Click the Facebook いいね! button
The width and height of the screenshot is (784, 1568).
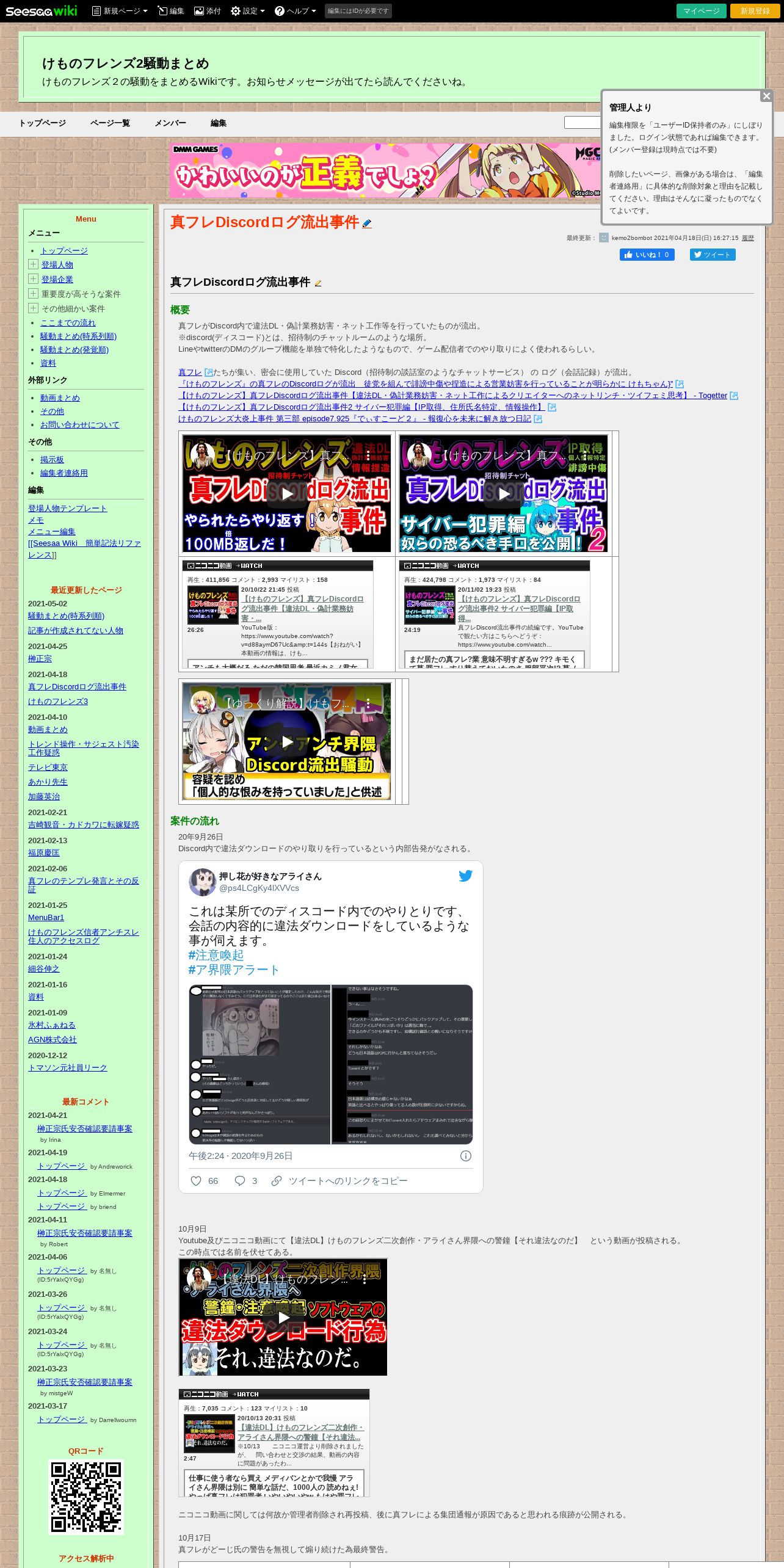point(647,255)
